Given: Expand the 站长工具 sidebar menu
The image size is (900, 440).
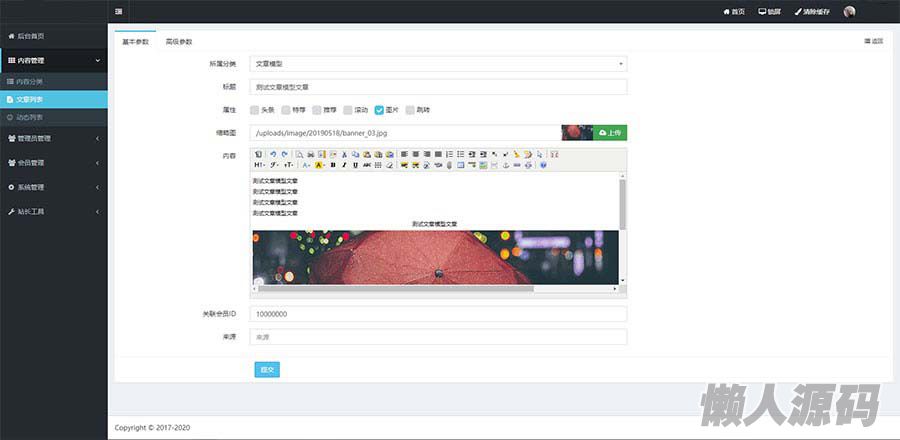Looking at the screenshot, I should coord(53,212).
